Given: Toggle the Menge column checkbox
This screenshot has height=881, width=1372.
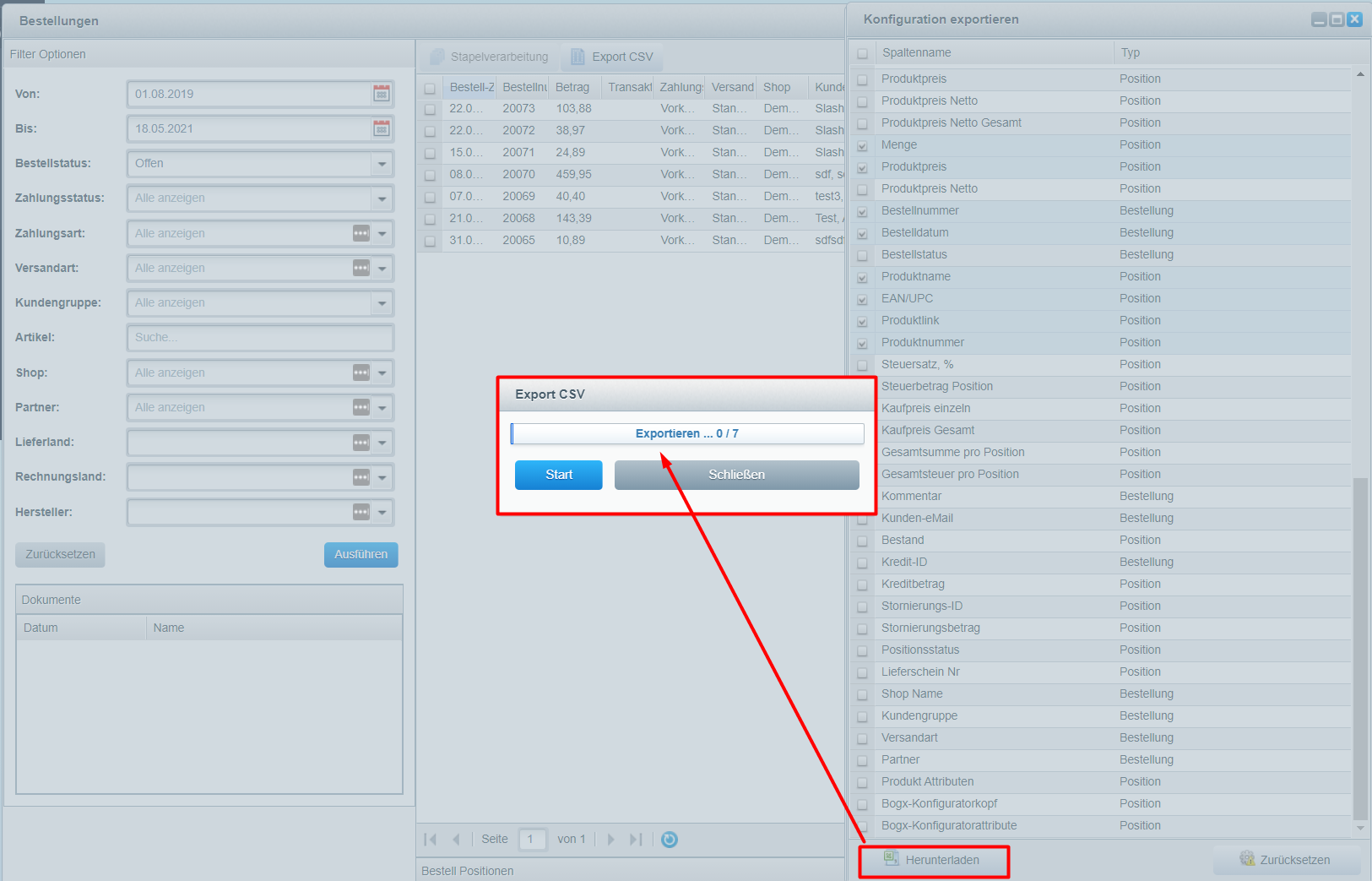Looking at the screenshot, I should point(862,145).
